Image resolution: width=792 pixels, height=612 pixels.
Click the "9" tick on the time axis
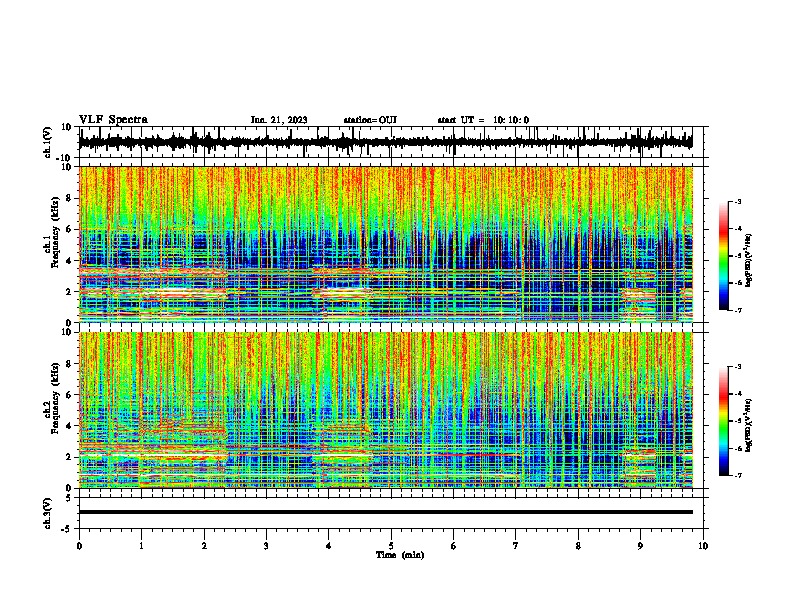[x=640, y=546]
